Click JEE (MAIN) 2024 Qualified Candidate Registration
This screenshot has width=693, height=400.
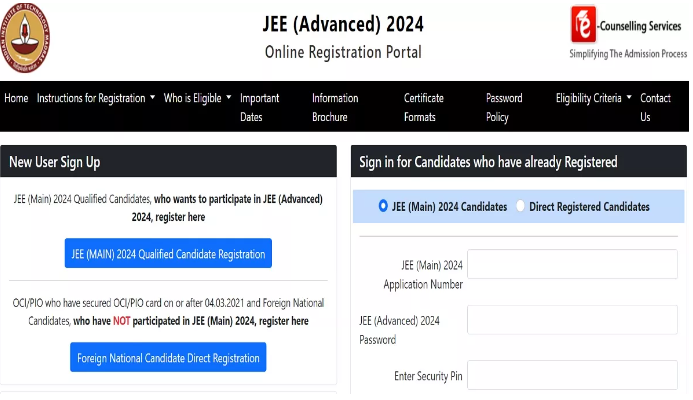pyautogui.click(x=168, y=254)
